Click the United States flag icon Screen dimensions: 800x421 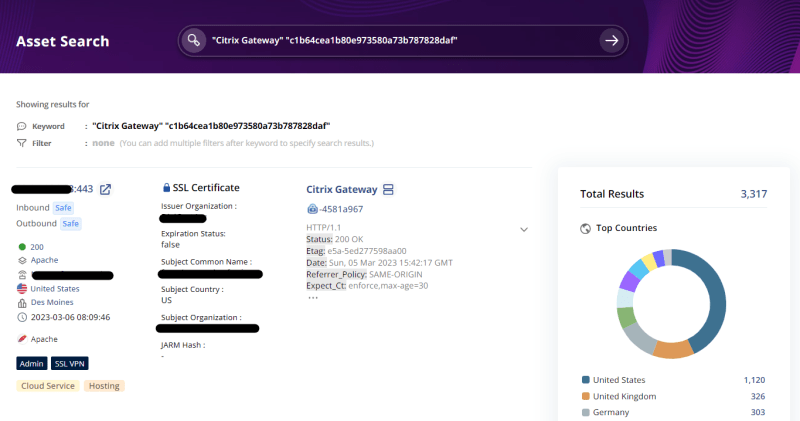pyautogui.click(x=22, y=288)
